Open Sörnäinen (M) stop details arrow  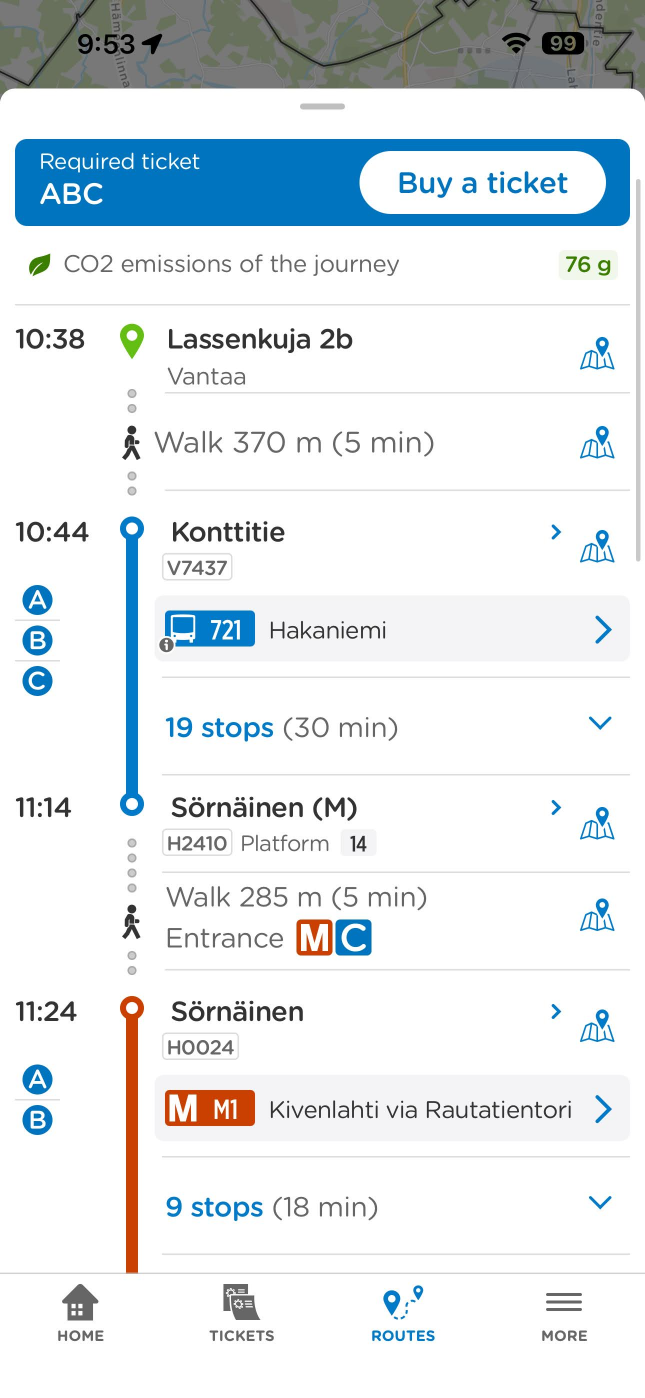click(556, 807)
